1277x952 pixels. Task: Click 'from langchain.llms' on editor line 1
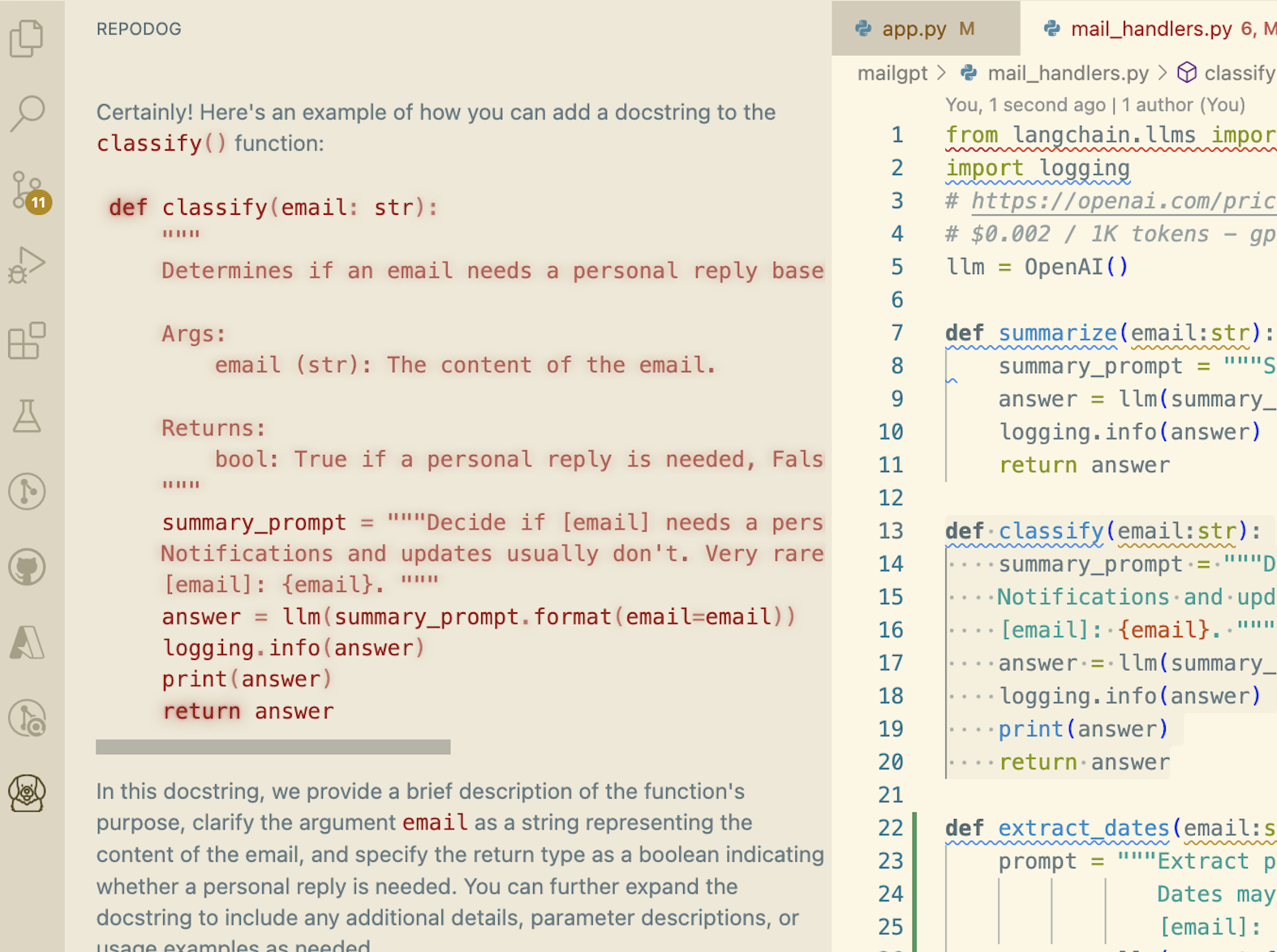tap(1071, 135)
